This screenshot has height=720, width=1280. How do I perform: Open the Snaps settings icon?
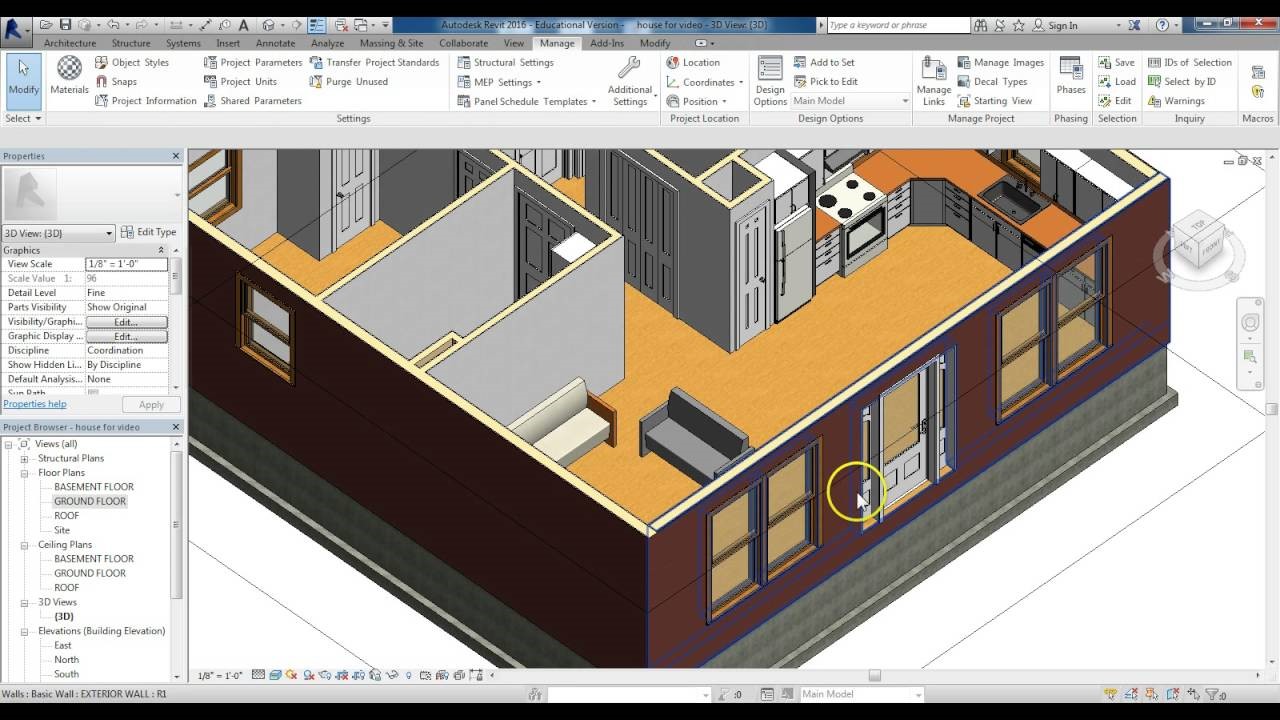(x=104, y=81)
